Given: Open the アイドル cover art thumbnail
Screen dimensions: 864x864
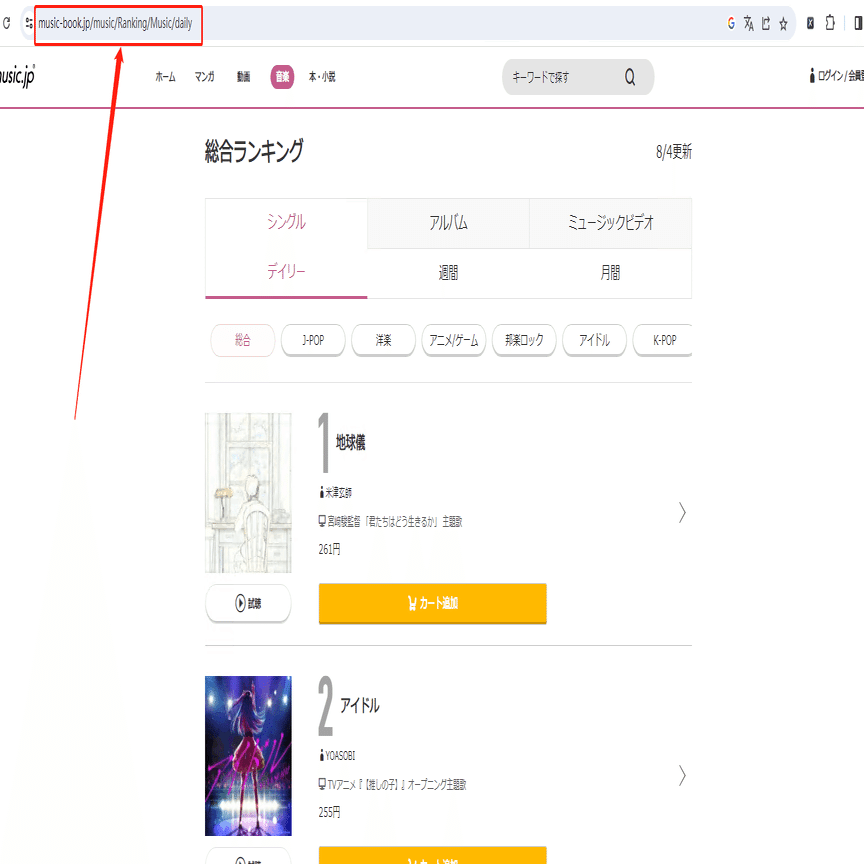Looking at the screenshot, I should (x=248, y=755).
